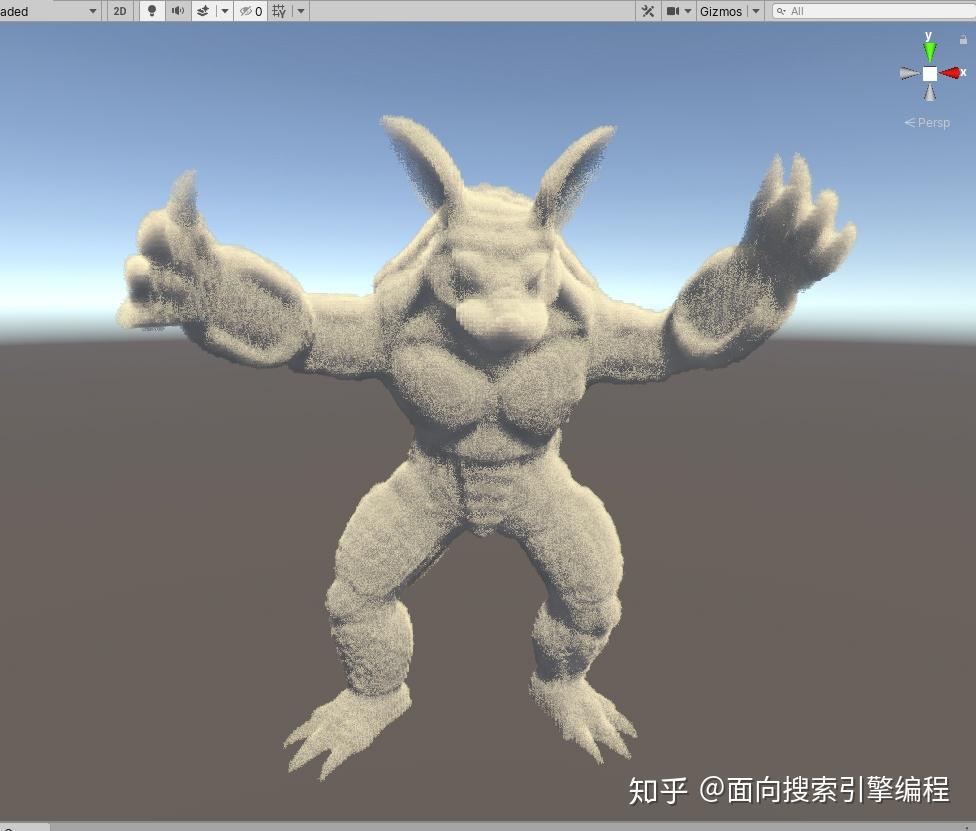Viewport: 976px width, 831px height.
Task: Open the effects dropdown arrow
Action: (x=223, y=11)
